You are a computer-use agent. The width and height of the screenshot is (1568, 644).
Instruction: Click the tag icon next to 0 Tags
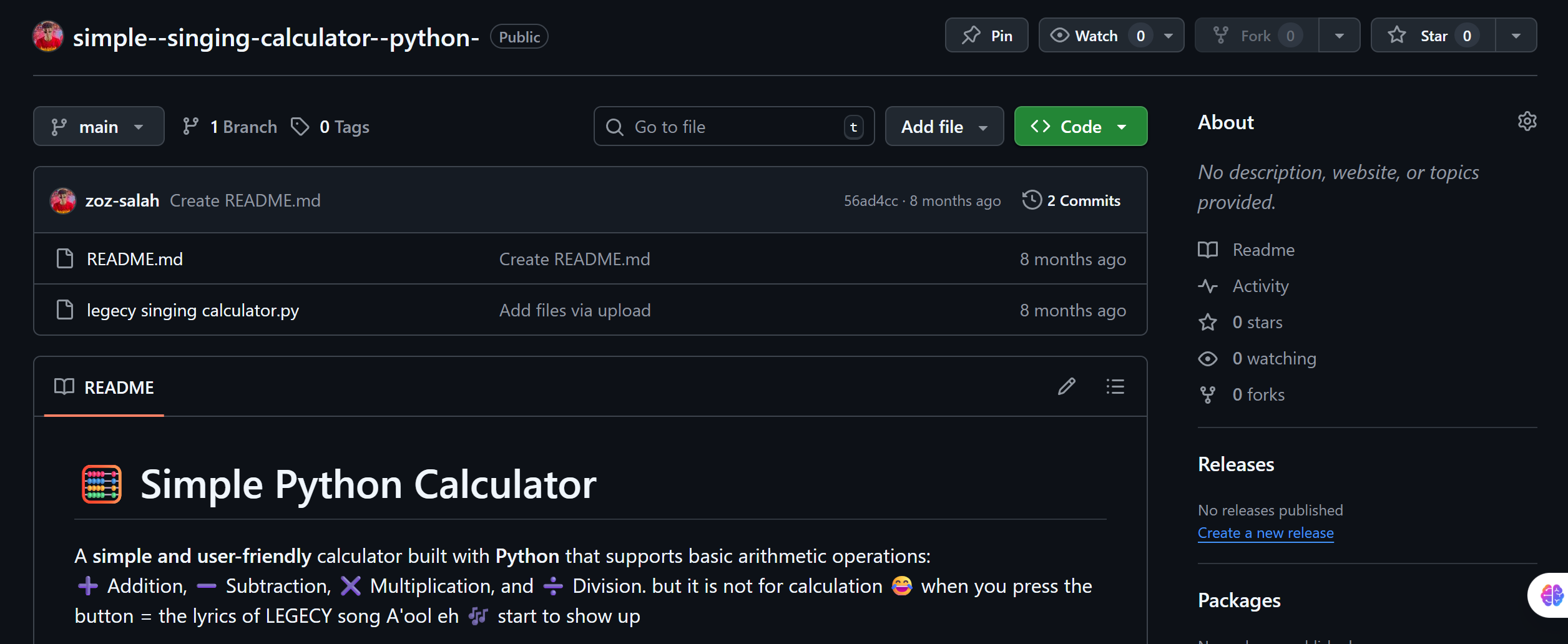point(300,127)
